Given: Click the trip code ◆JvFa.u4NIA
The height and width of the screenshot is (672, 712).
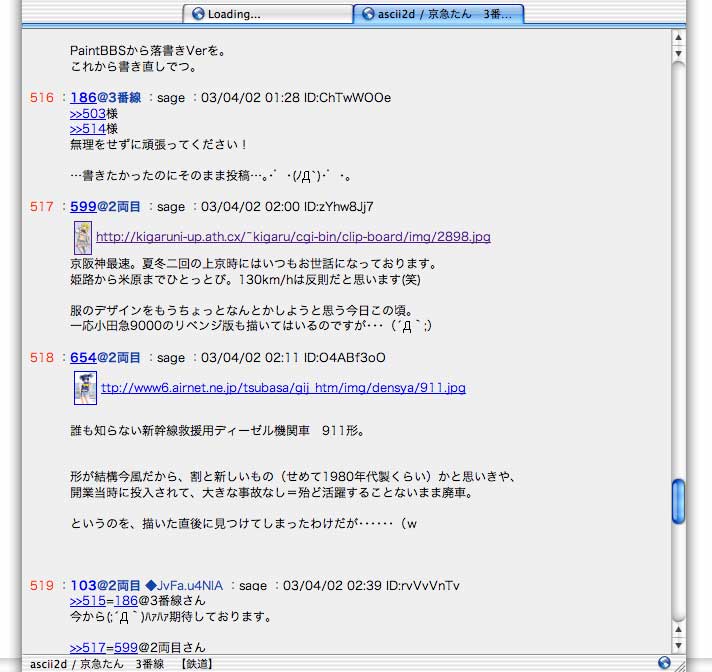Looking at the screenshot, I should [184, 585].
